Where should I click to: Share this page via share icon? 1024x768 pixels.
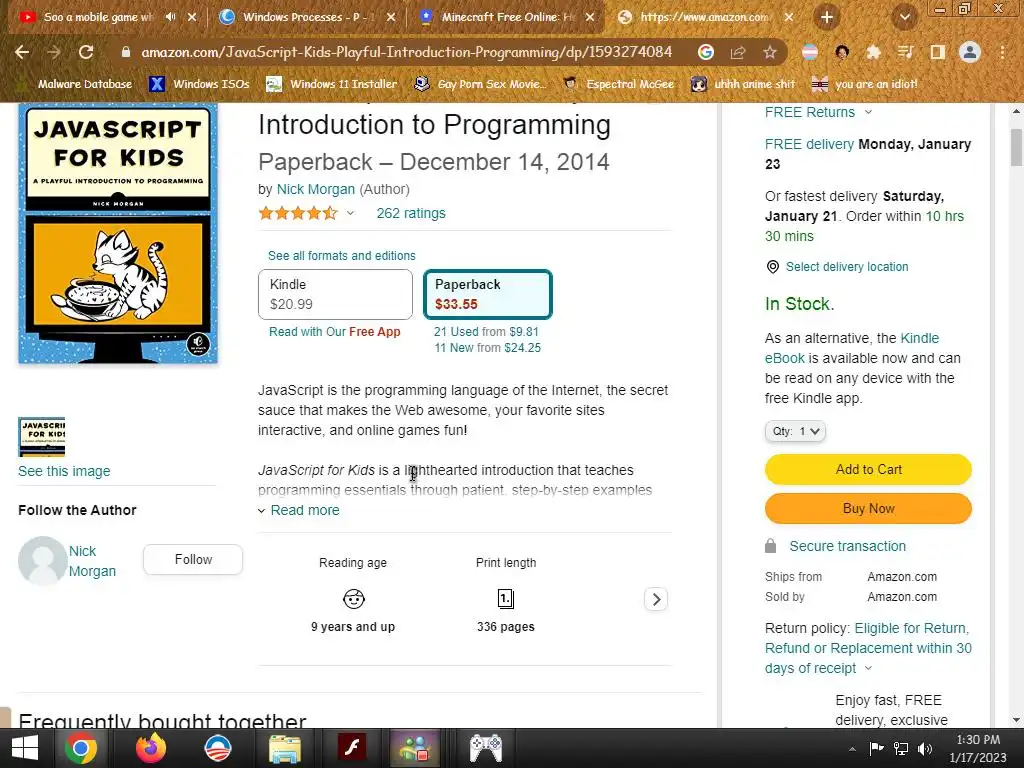[738, 52]
